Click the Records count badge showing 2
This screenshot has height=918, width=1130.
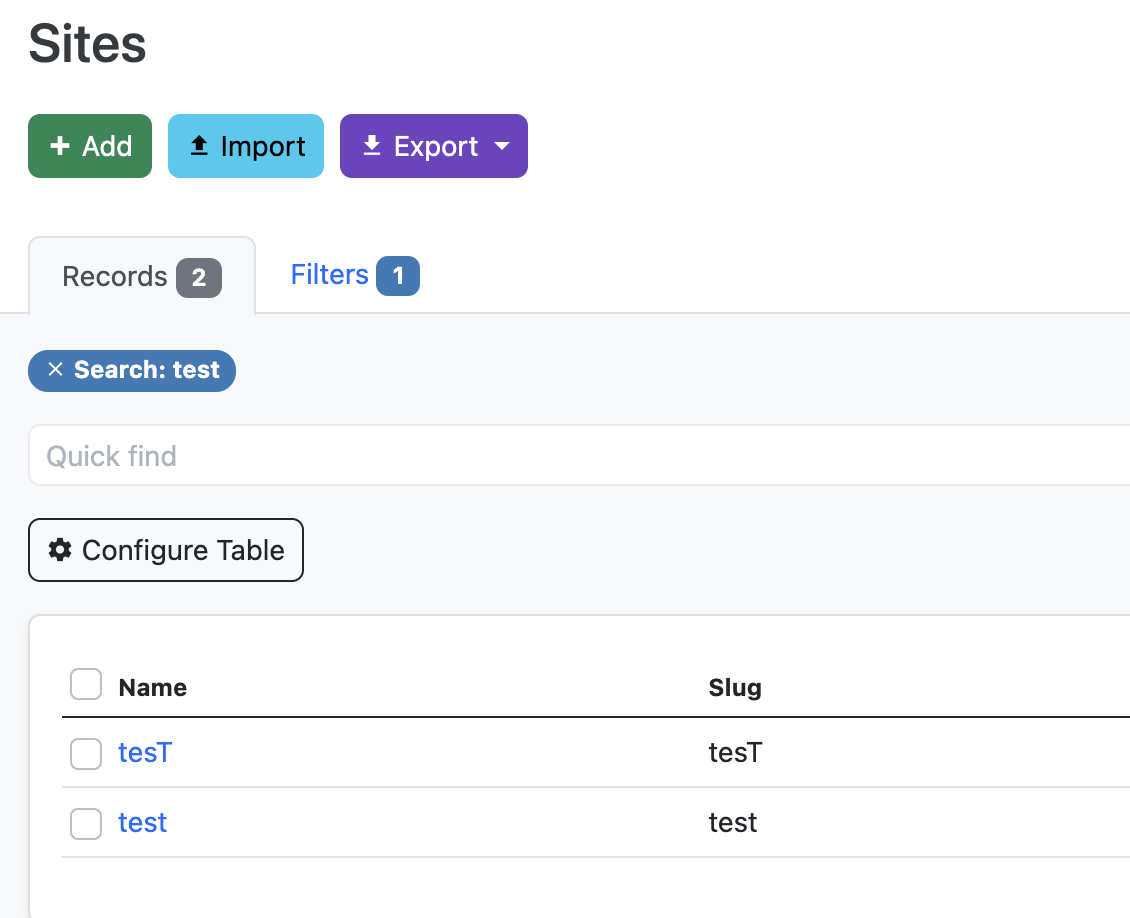(x=198, y=277)
